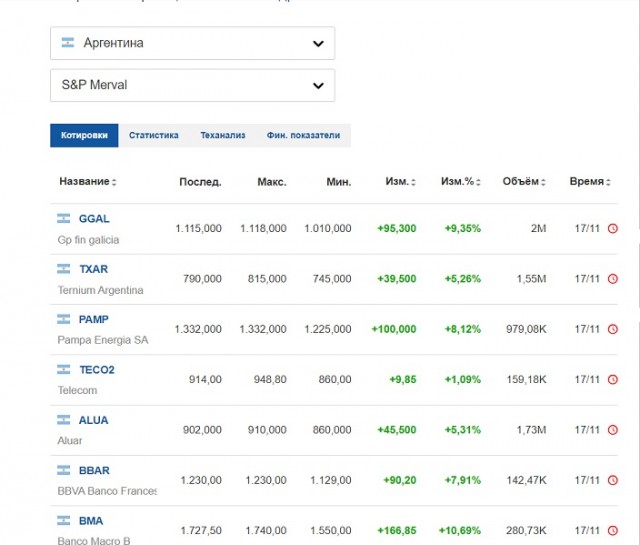Screen dimensions: 640x545
Task: Click the chevron in the S&P Merval selector
Action: [318, 85]
